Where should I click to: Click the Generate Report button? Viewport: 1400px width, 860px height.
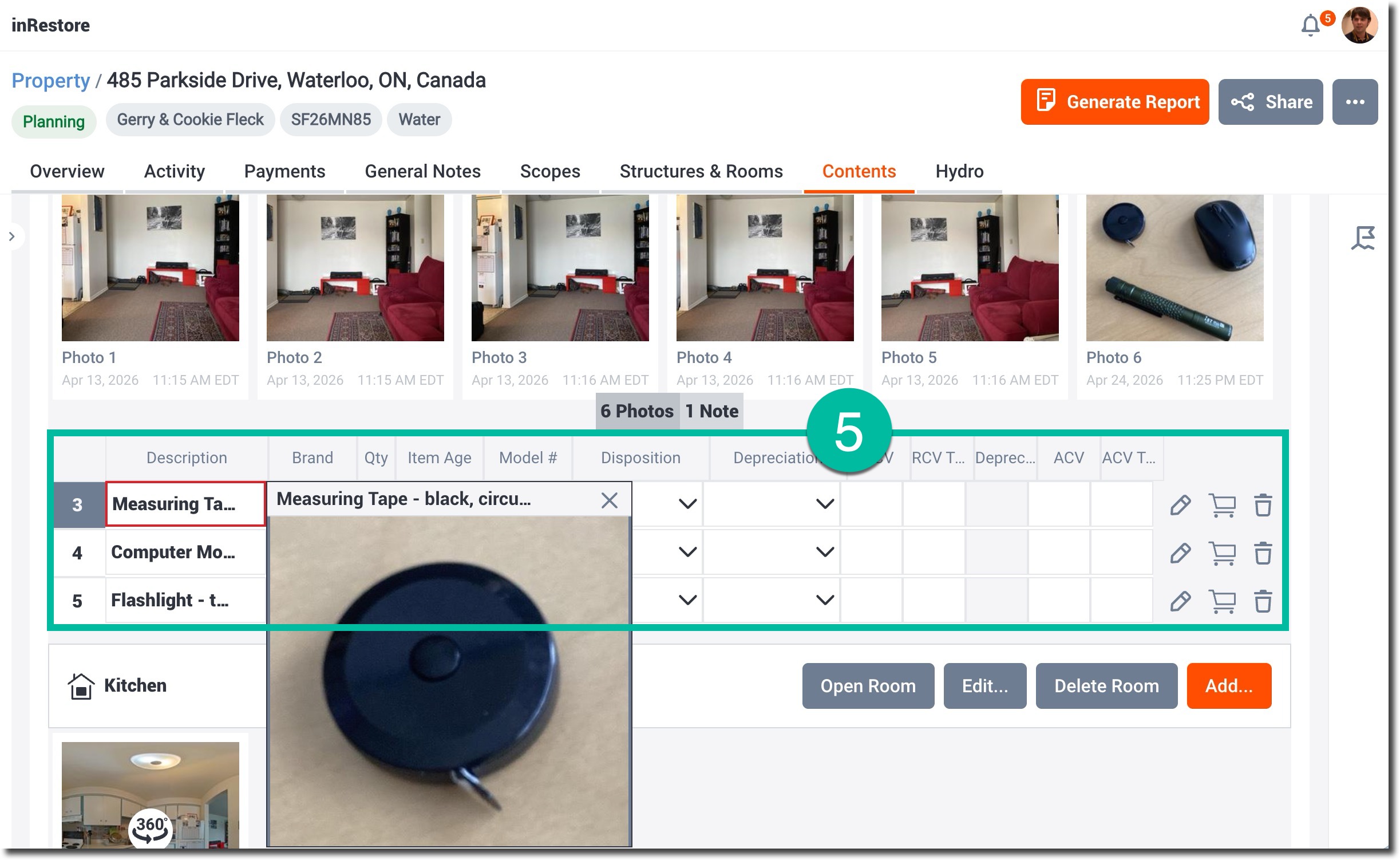click(x=1114, y=102)
